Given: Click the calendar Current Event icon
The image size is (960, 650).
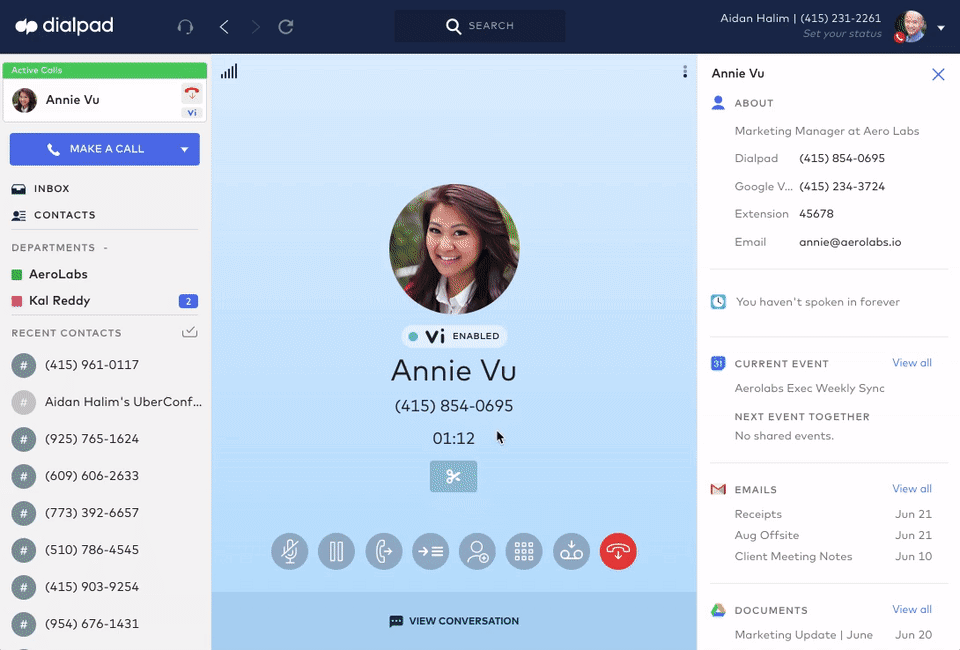Looking at the screenshot, I should pos(718,364).
